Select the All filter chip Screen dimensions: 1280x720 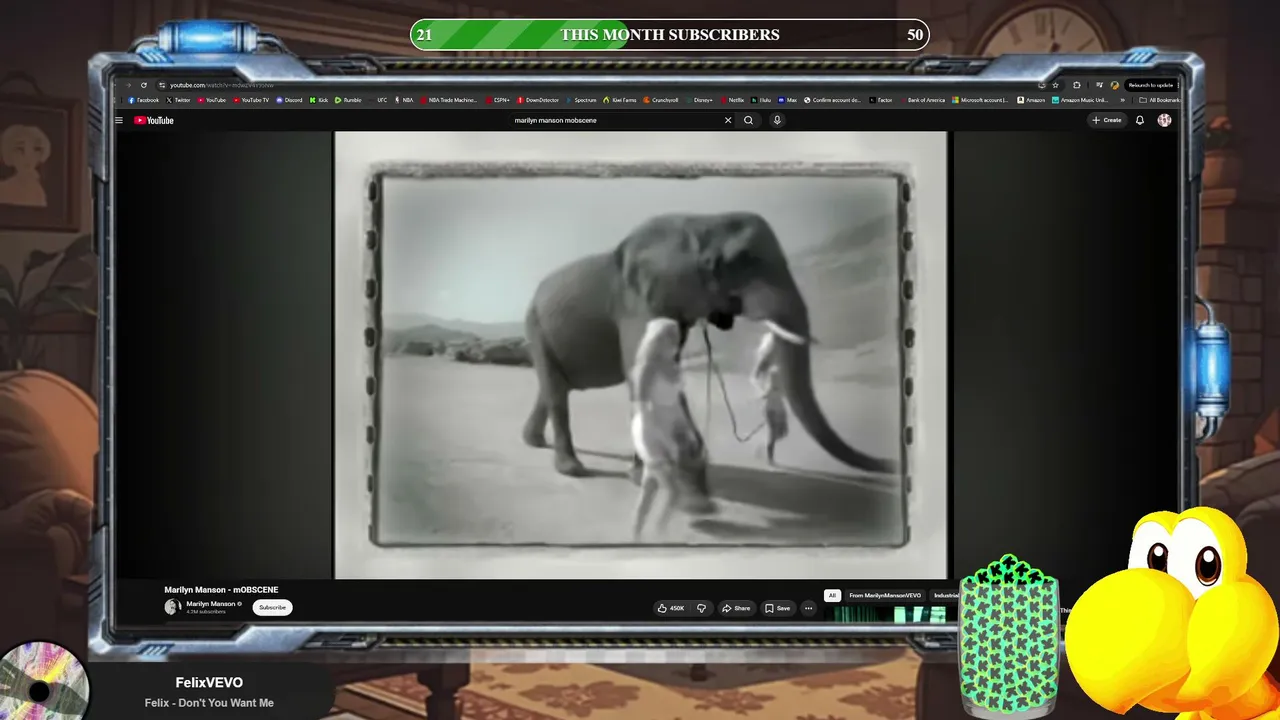[831, 595]
